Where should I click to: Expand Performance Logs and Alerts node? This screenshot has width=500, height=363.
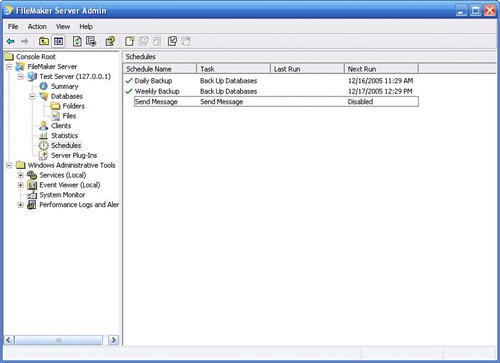(x=21, y=205)
